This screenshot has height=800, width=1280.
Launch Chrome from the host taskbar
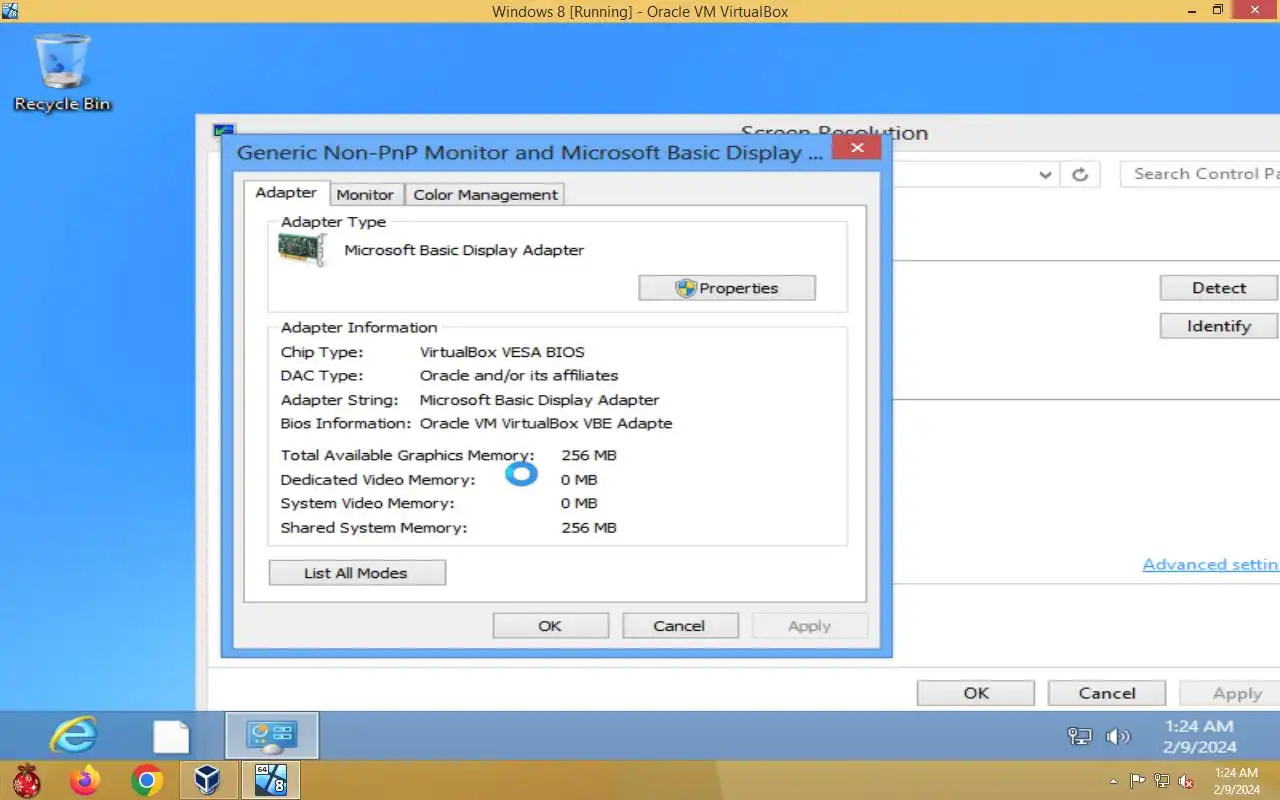[147, 780]
